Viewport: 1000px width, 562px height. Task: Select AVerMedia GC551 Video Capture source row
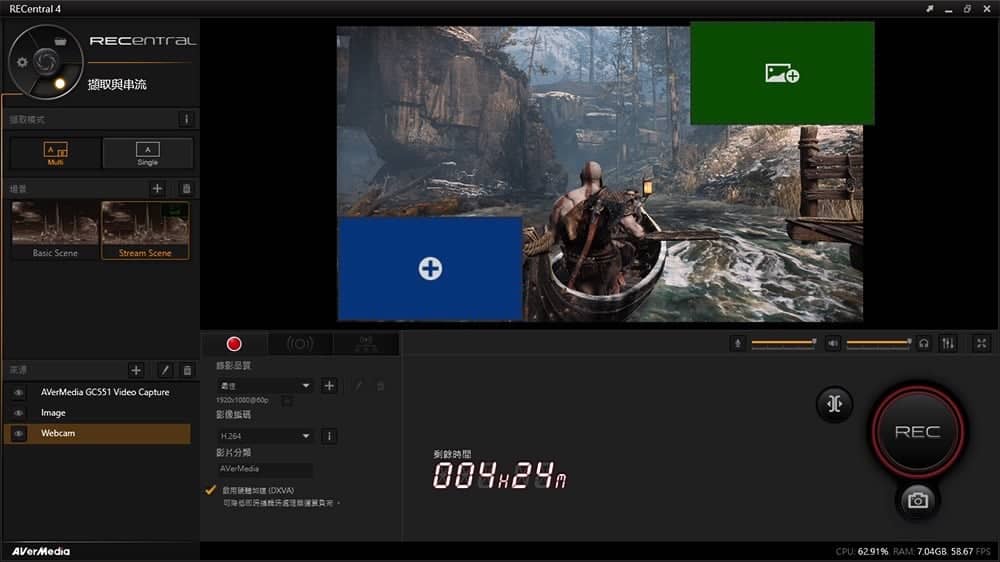click(98, 392)
